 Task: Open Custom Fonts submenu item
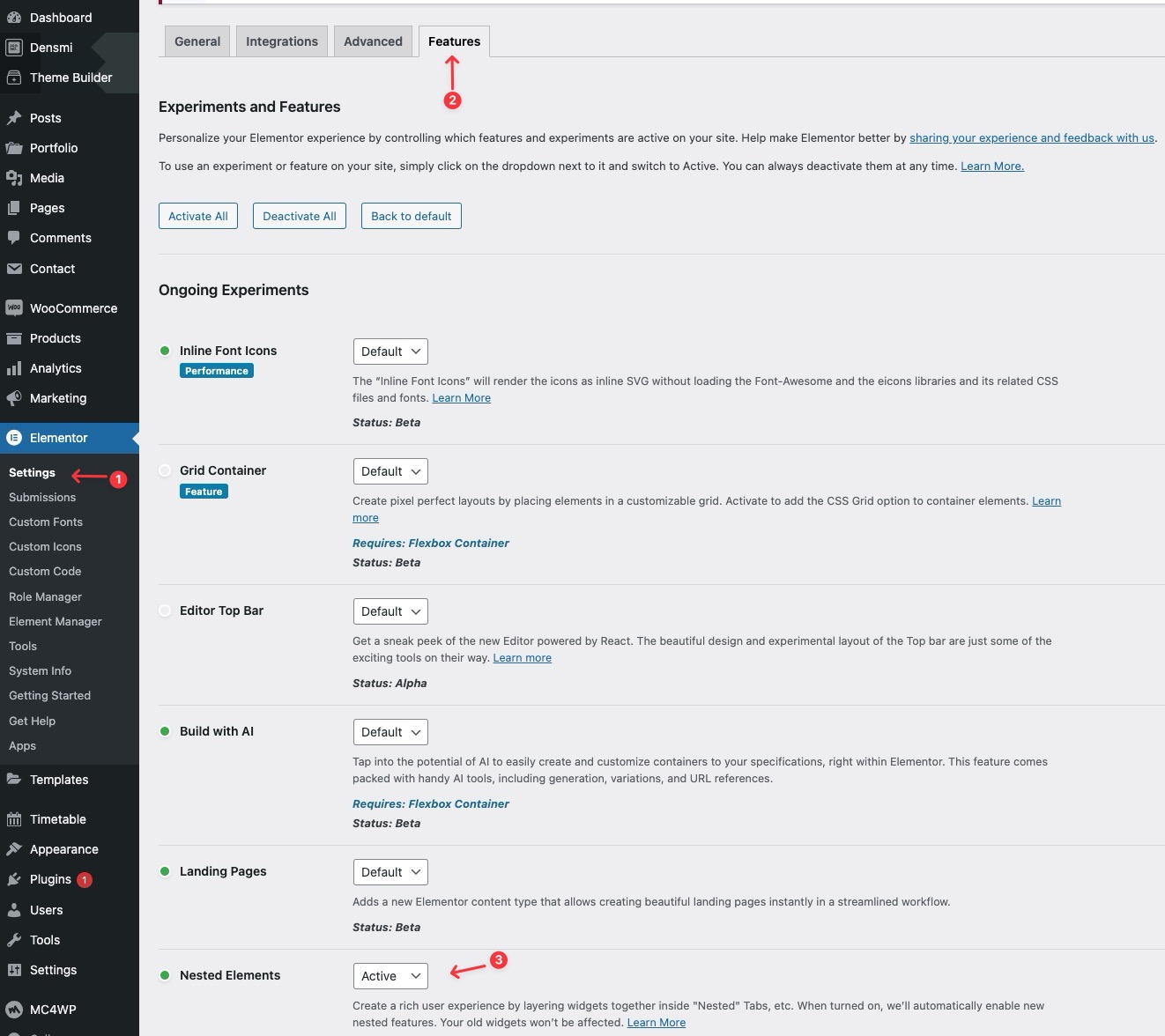[46, 522]
